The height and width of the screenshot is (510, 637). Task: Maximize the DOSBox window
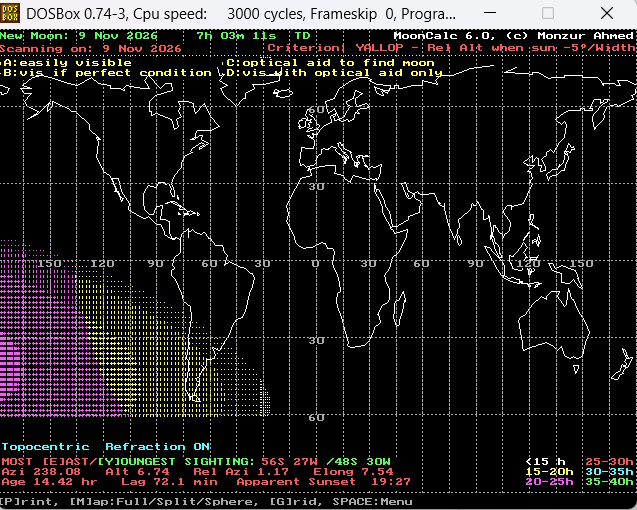click(548, 13)
